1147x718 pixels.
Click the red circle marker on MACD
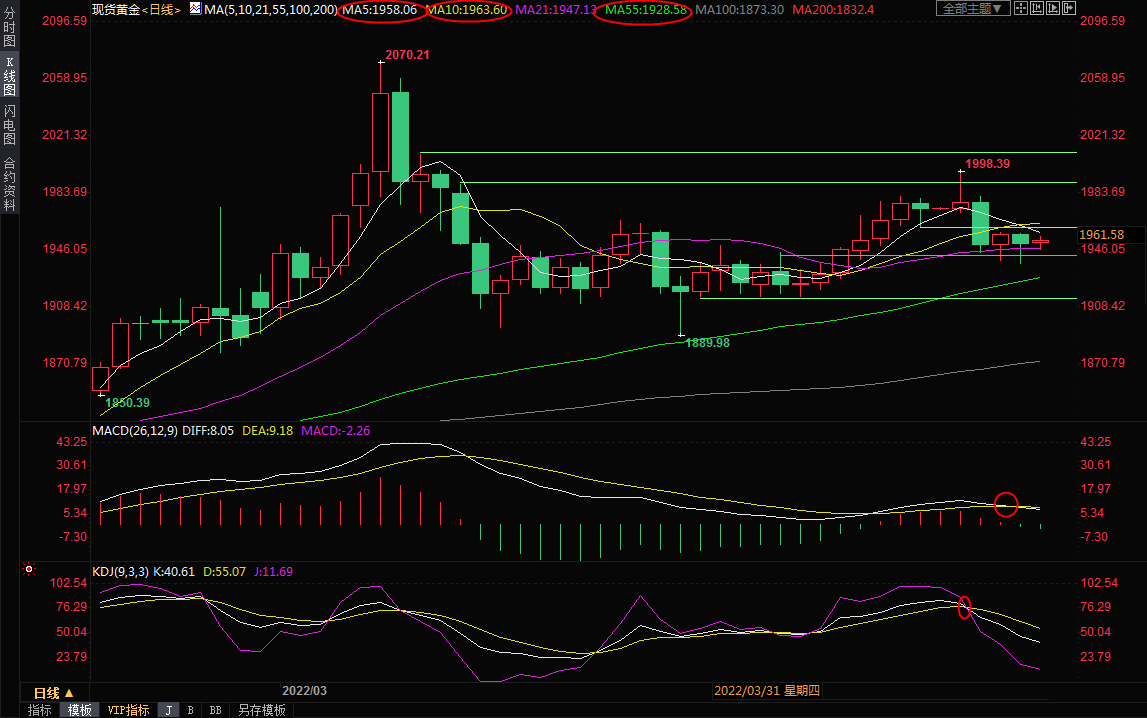click(x=1006, y=505)
